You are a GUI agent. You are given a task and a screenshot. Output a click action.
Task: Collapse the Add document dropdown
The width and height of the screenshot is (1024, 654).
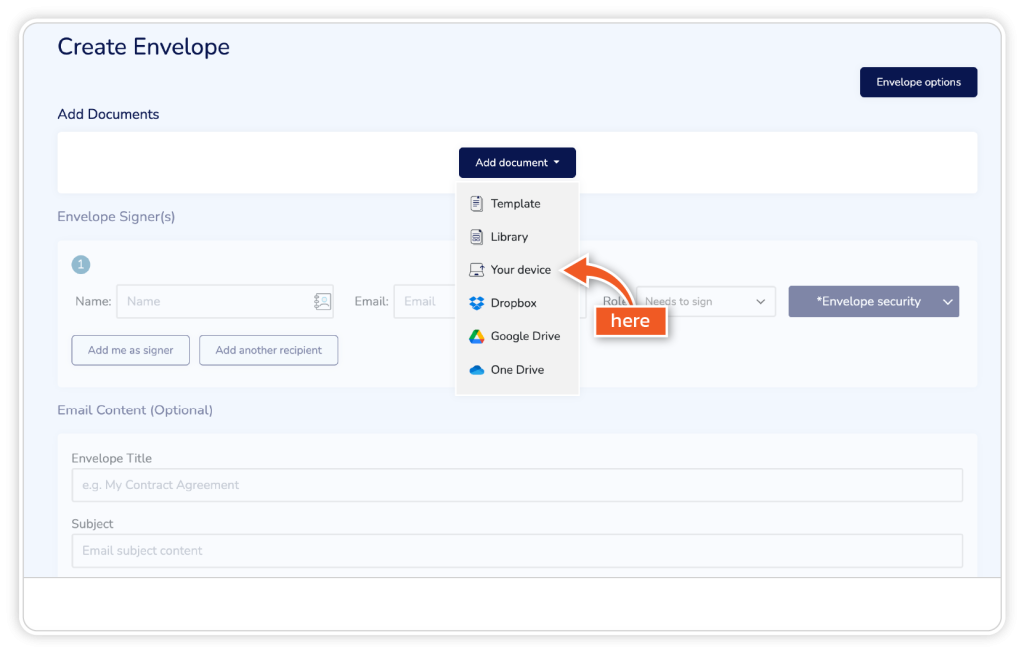coord(517,163)
